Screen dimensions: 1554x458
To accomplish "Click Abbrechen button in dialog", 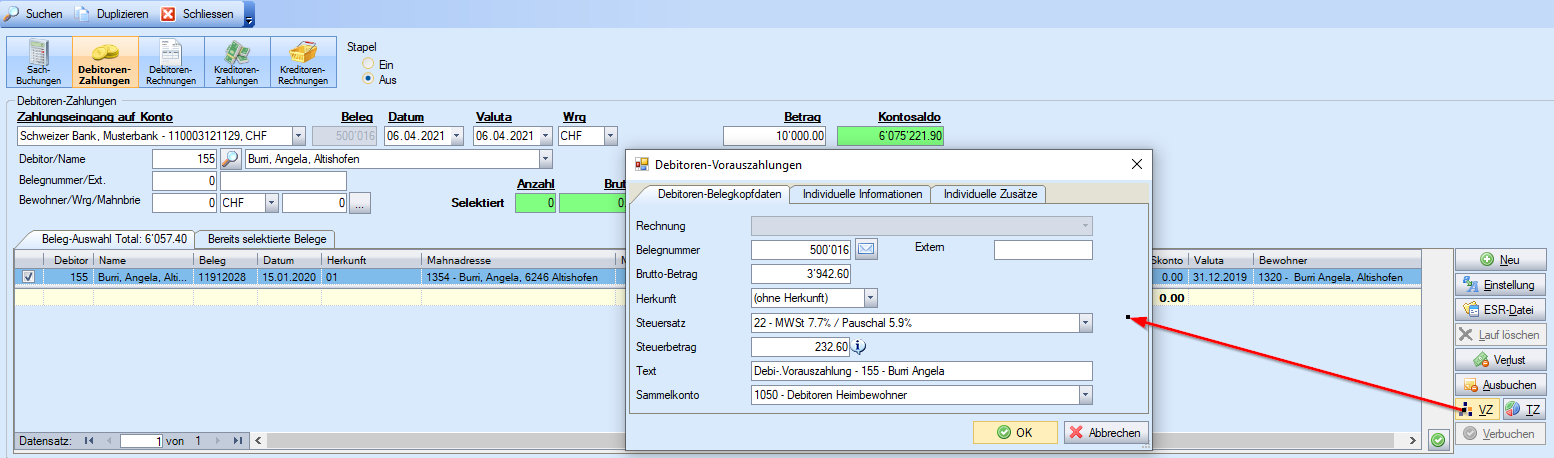I will 1106,433.
